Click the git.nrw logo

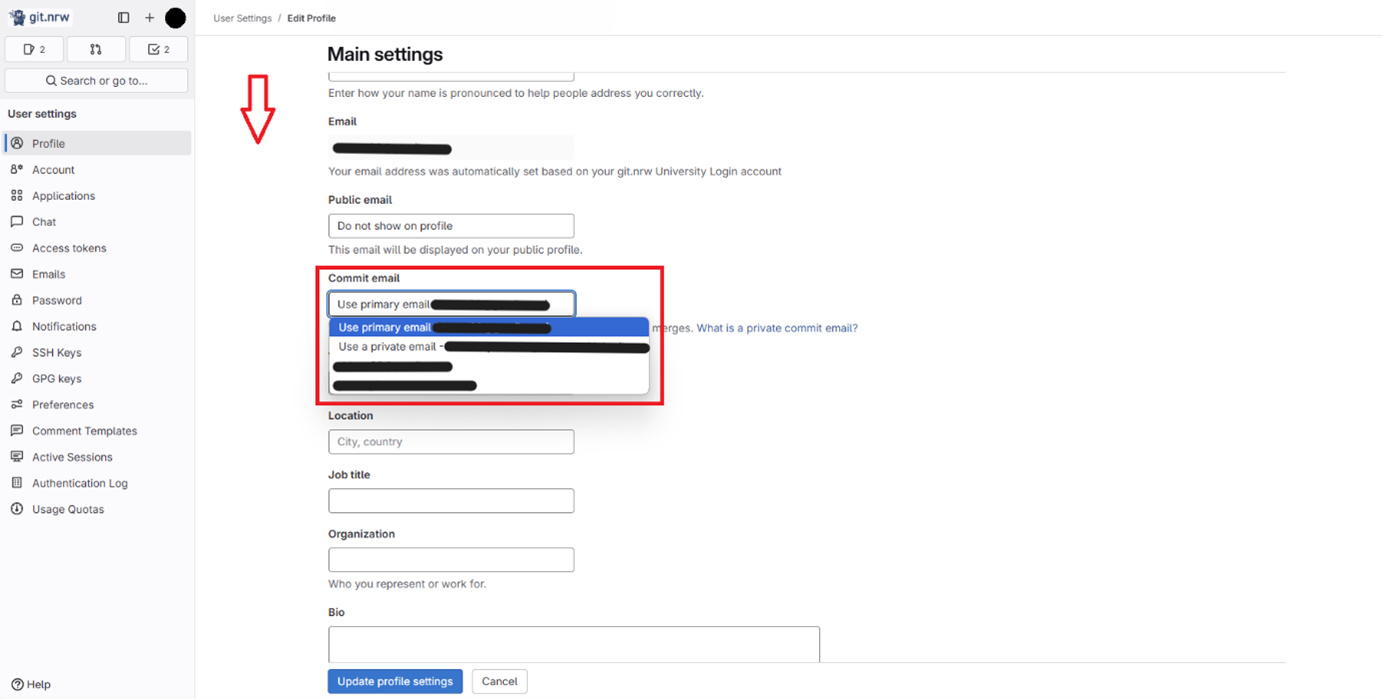pos(42,16)
